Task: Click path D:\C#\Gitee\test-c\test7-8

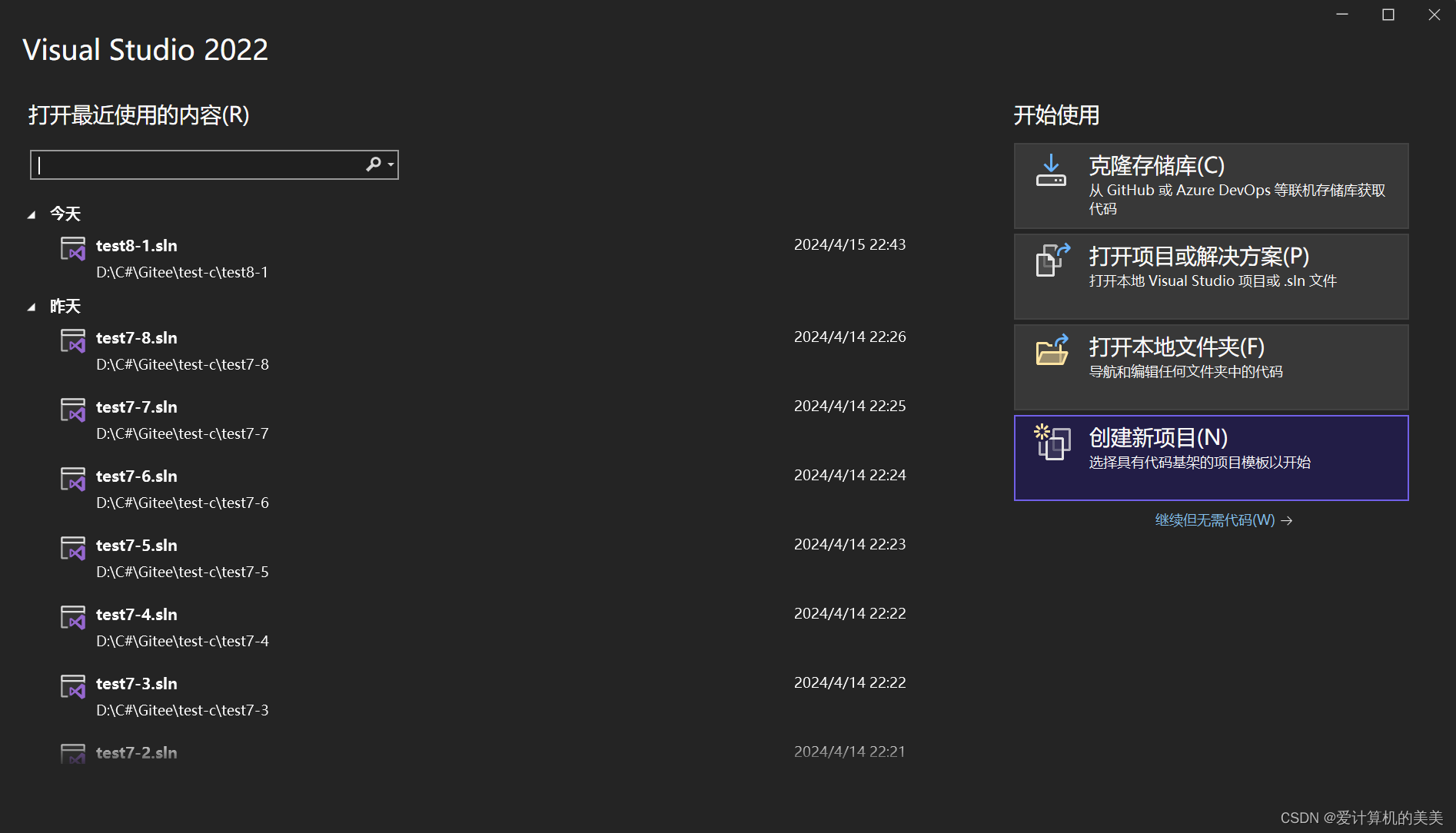Action: tap(182, 364)
